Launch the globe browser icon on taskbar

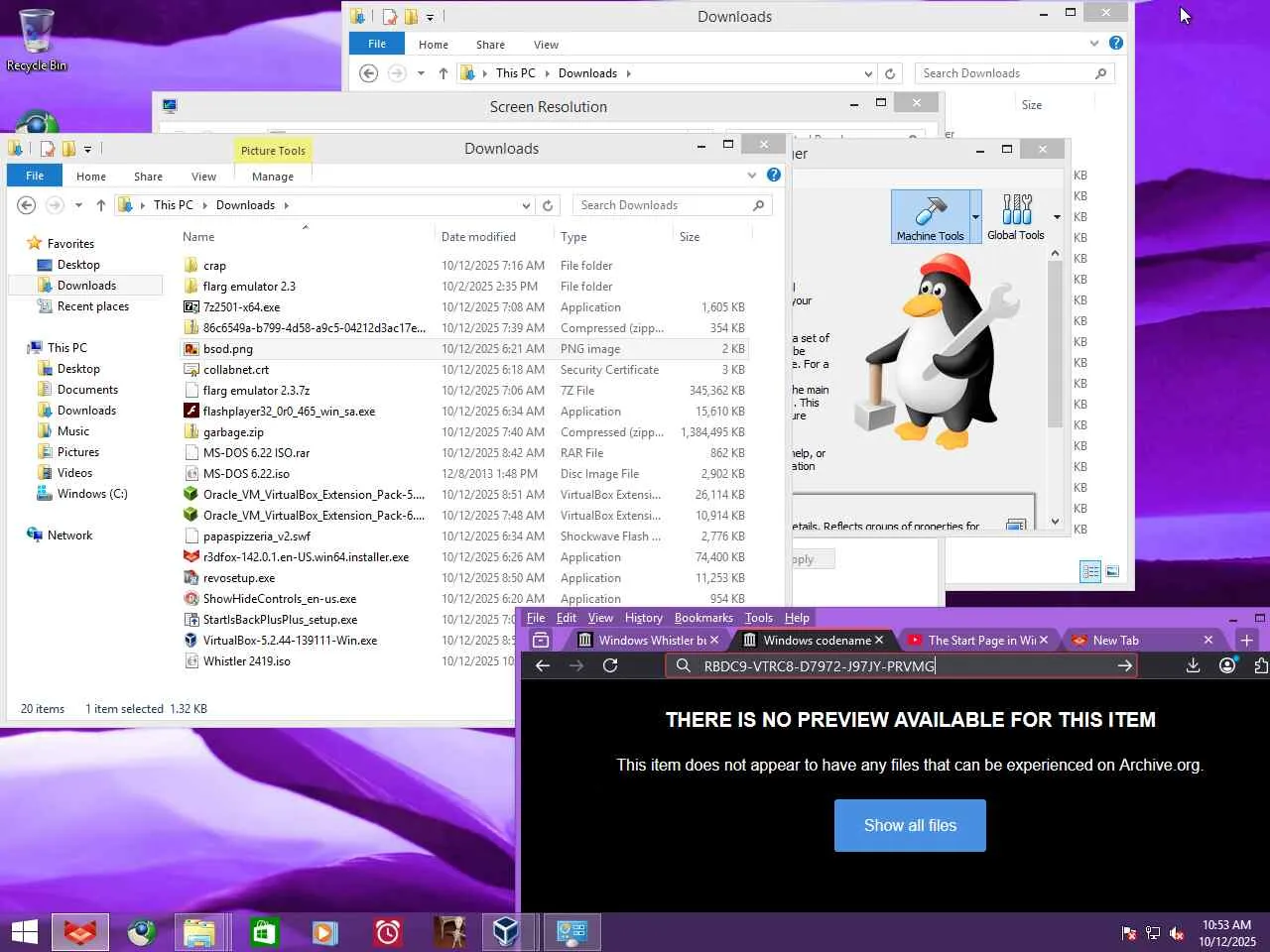pos(142,932)
